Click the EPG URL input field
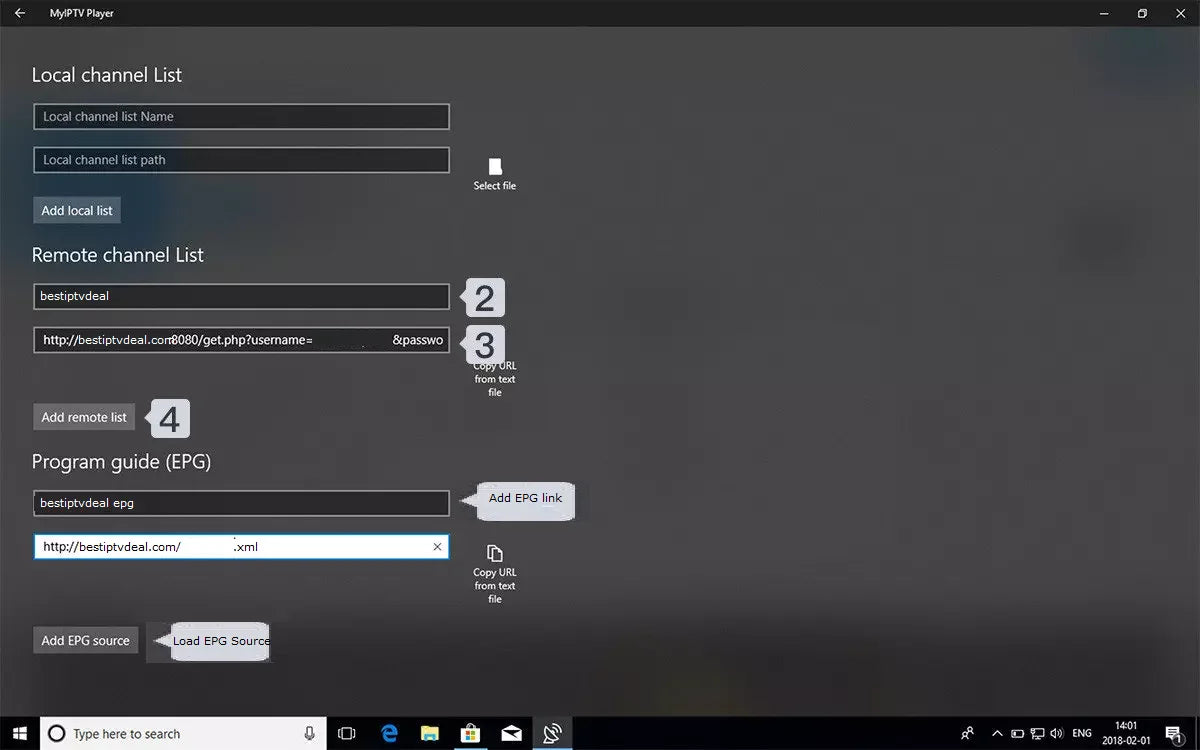 tap(241, 547)
